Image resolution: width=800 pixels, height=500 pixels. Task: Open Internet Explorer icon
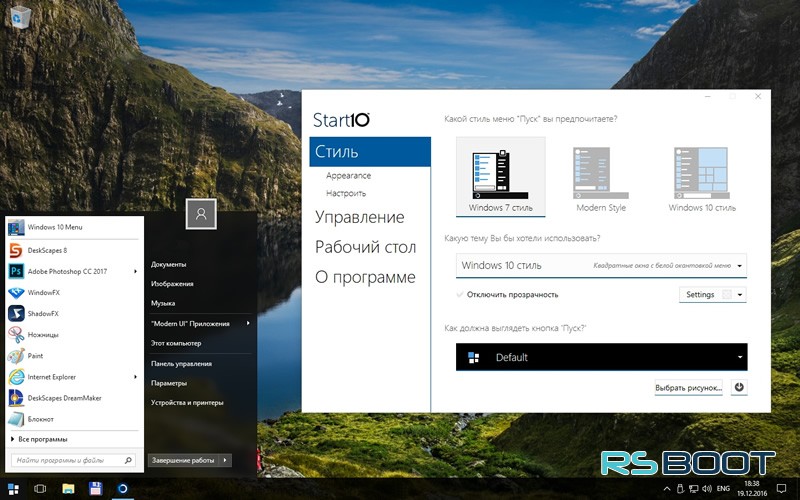pyautogui.click(x=16, y=377)
